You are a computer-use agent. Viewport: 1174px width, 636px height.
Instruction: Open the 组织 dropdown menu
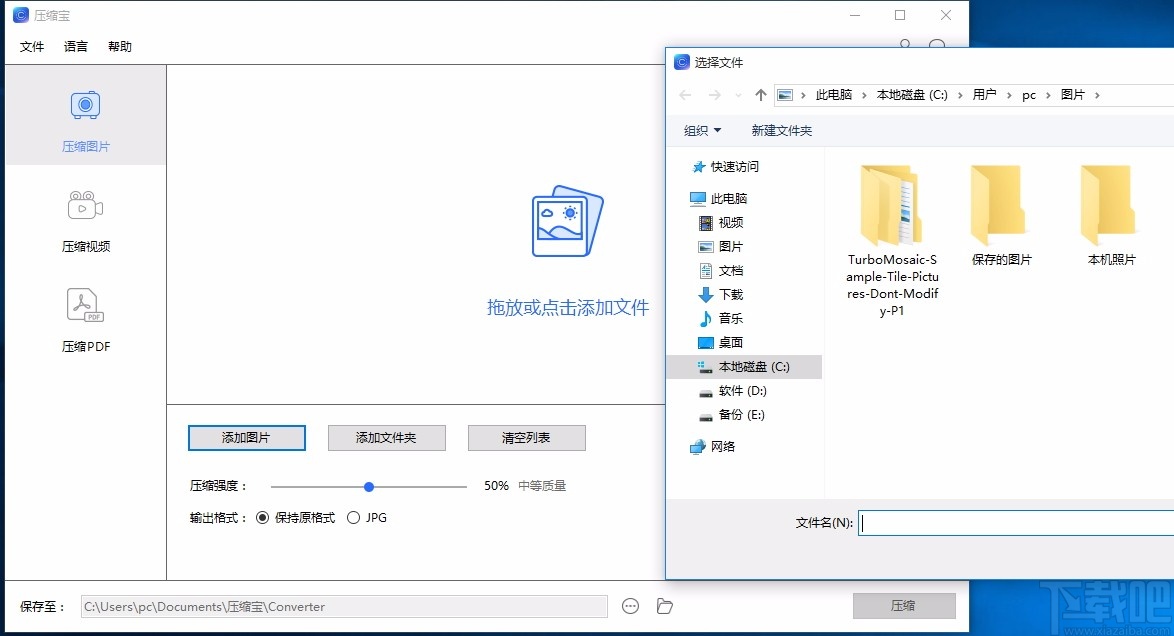click(x=702, y=130)
